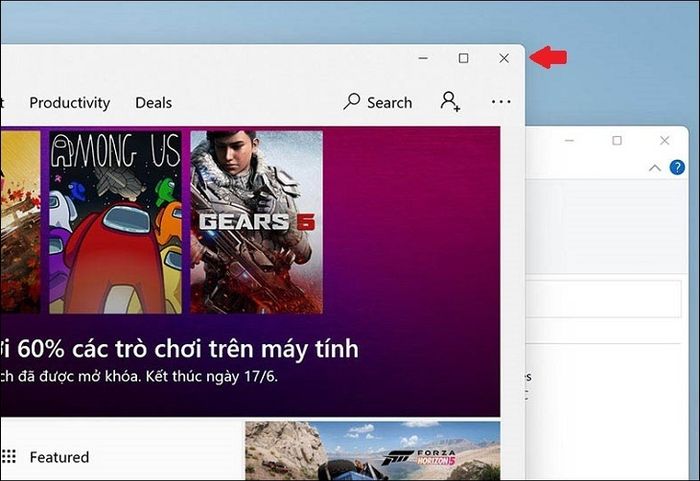Collapse the ribbon with the up chevron
This screenshot has width=700, height=481.
coord(655,168)
